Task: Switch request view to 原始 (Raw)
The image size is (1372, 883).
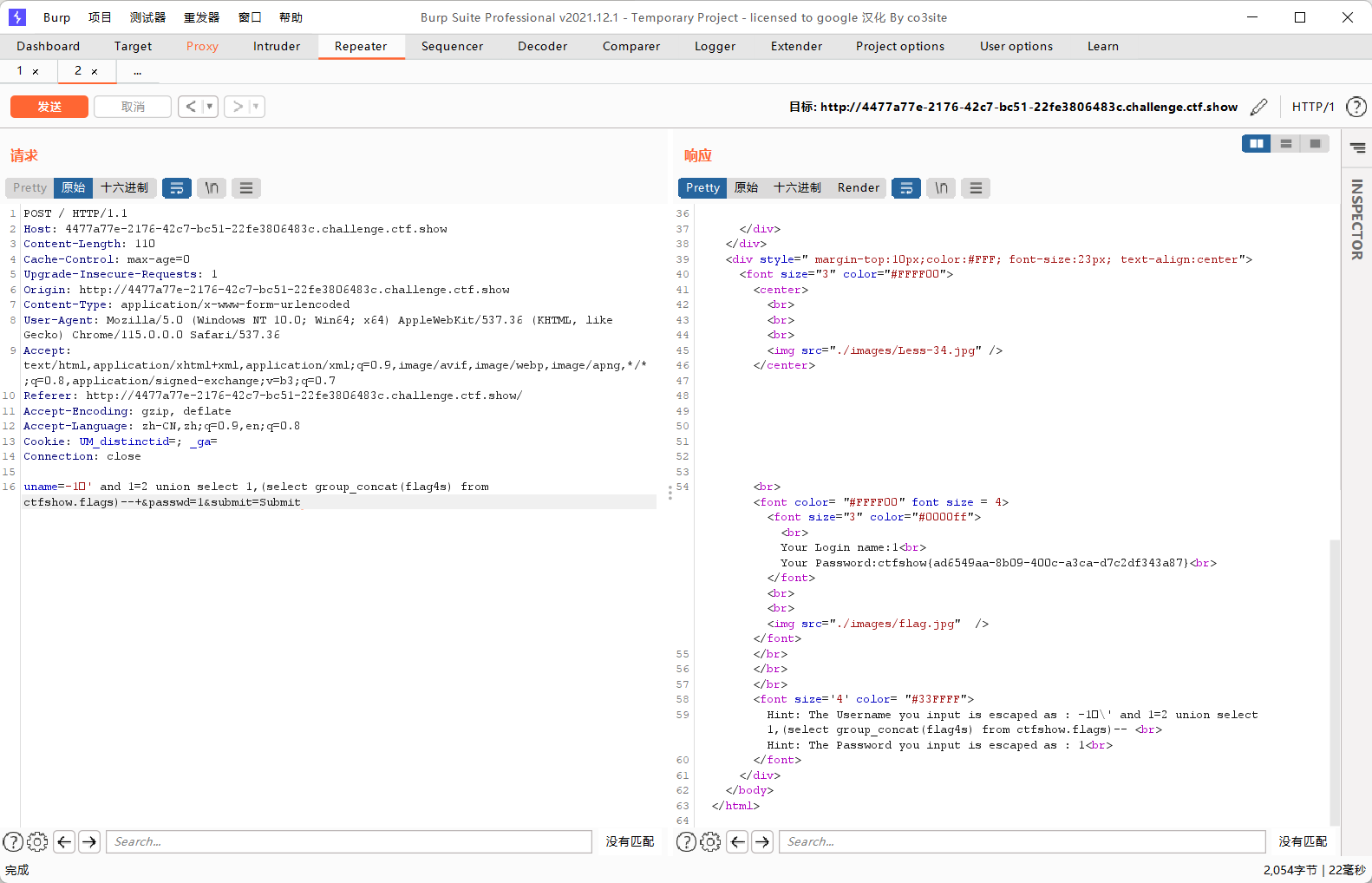Action: [x=73, y=187]
